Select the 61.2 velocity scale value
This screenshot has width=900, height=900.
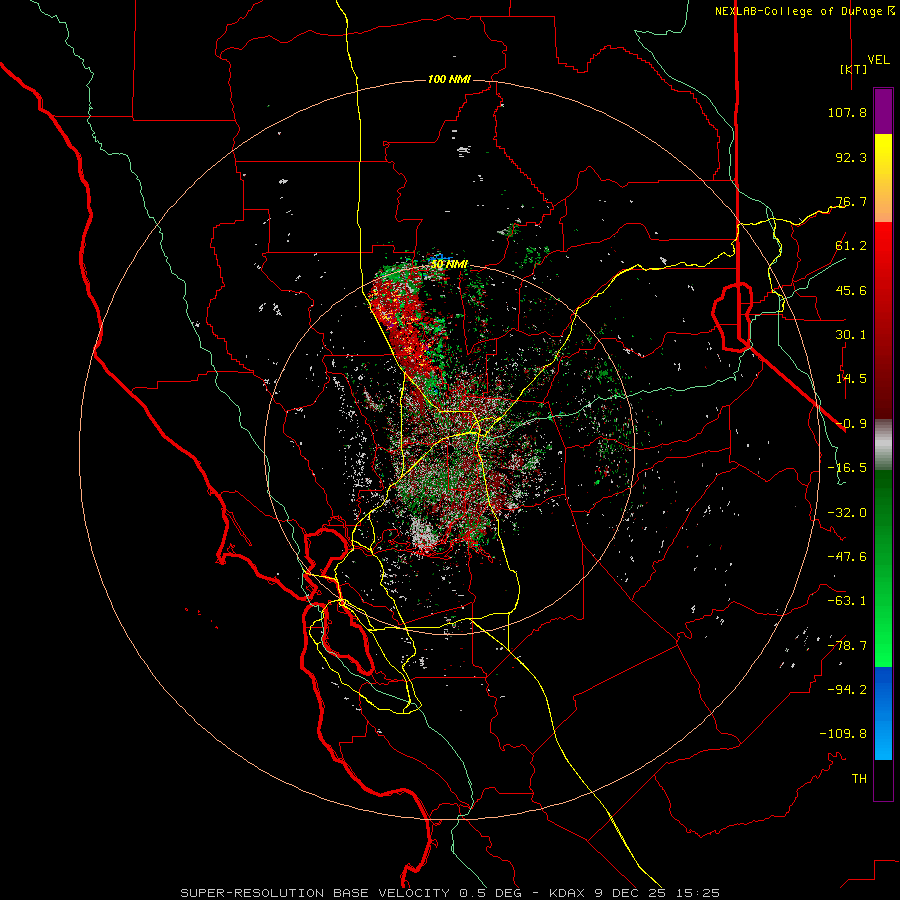851,246
